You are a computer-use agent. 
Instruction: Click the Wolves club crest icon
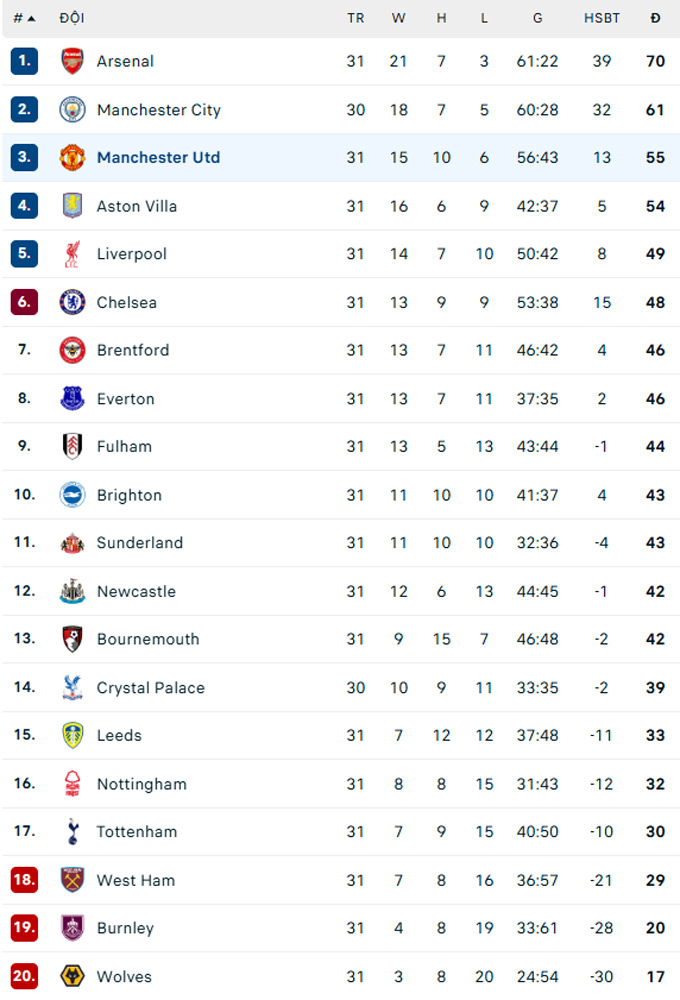click(72, 976)
